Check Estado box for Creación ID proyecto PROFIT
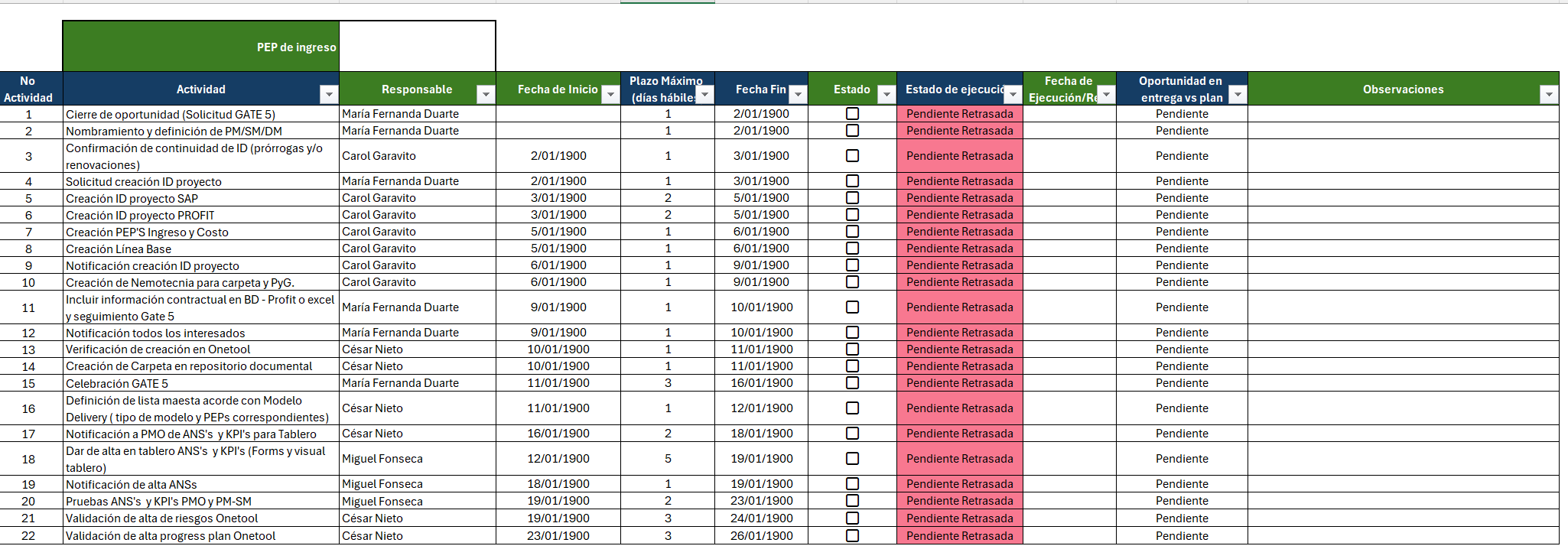The height and width of the screenshot is (559, 1568). coord(852,215)
